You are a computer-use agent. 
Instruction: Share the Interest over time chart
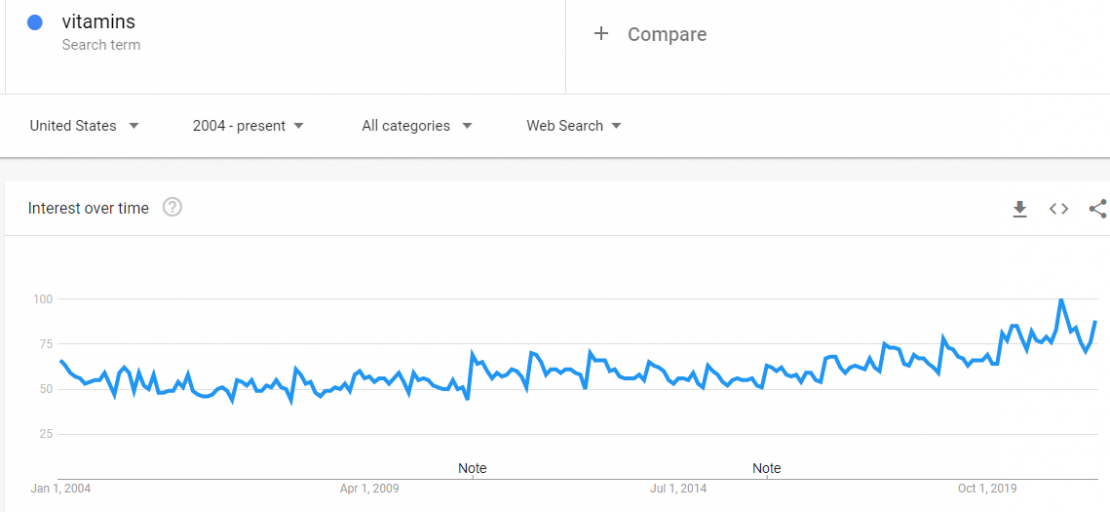tap(1098, 208)
